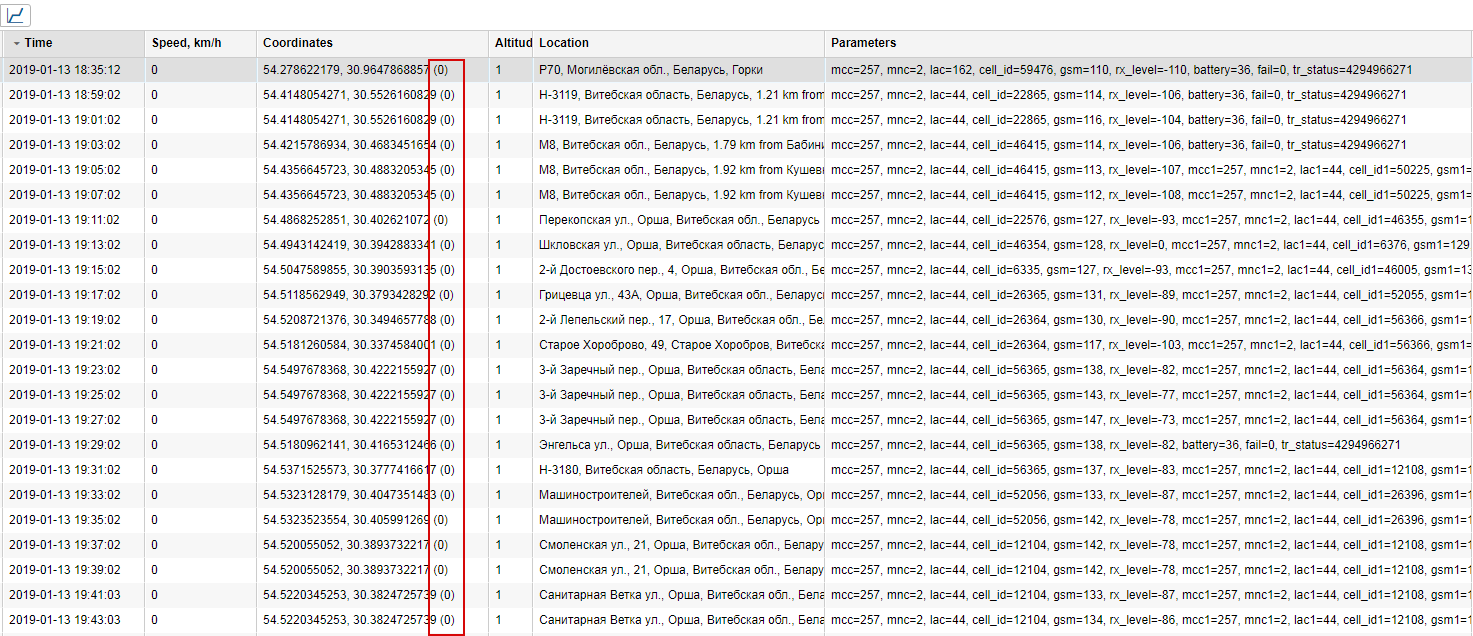Click the Coordinates column header
Viewport: 1473px width, 636px height.
pyautogui.click(x=298, y=43)
